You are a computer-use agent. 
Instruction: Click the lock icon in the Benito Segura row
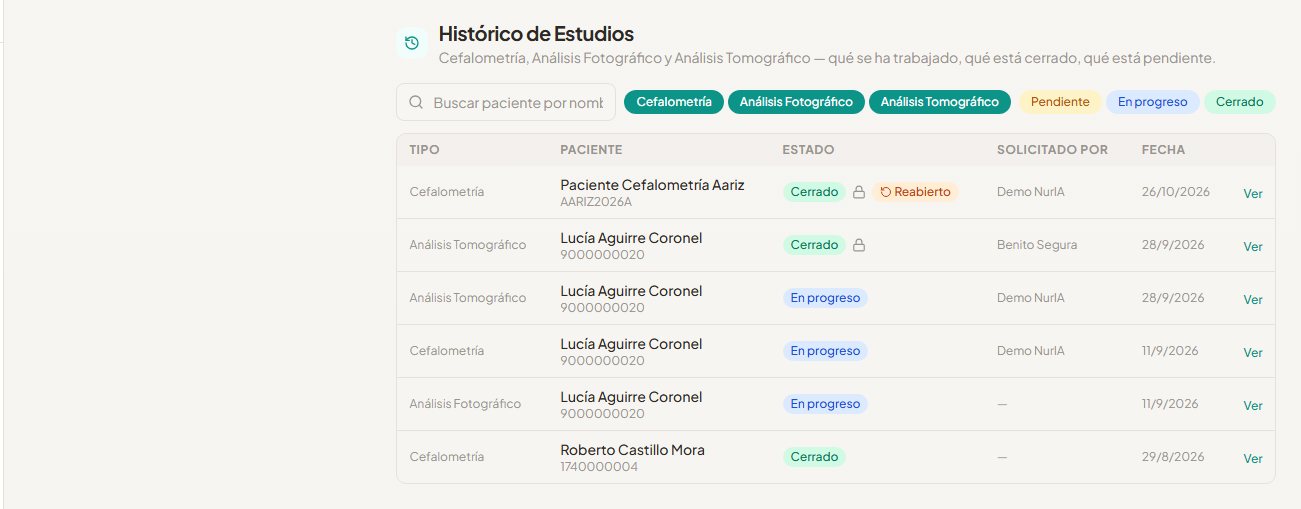(858, 245)
